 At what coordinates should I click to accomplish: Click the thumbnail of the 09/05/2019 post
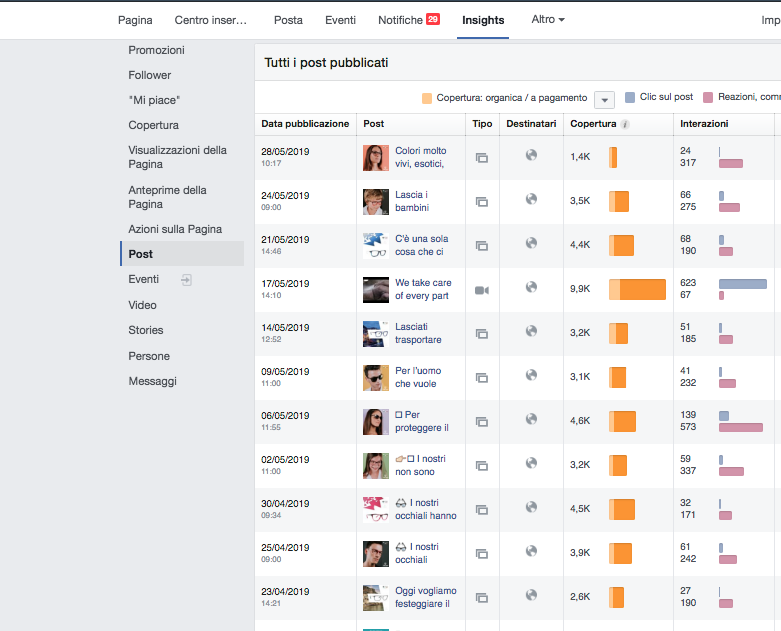tap(375, 377)
